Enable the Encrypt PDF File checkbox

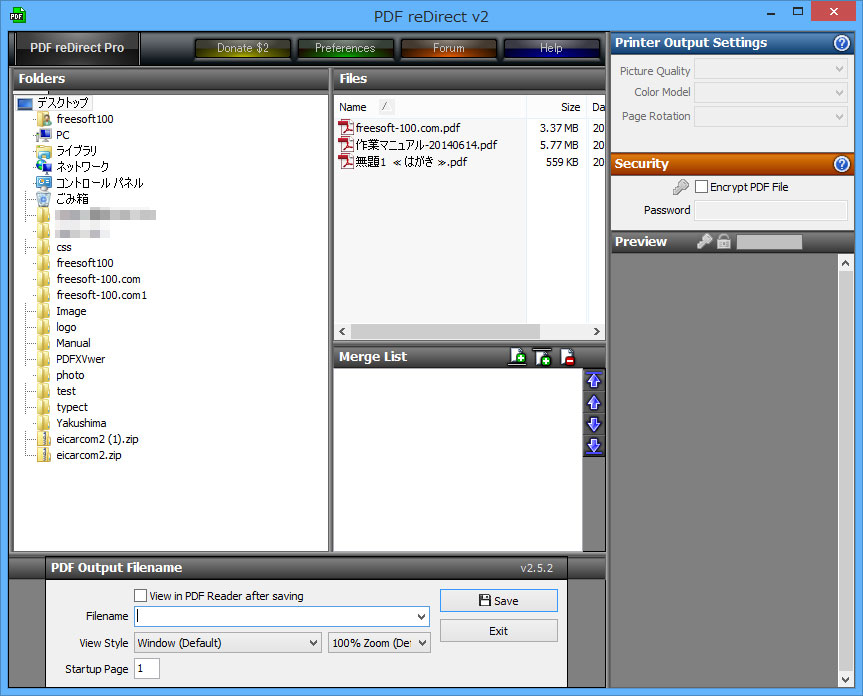[x=701, y=187]
